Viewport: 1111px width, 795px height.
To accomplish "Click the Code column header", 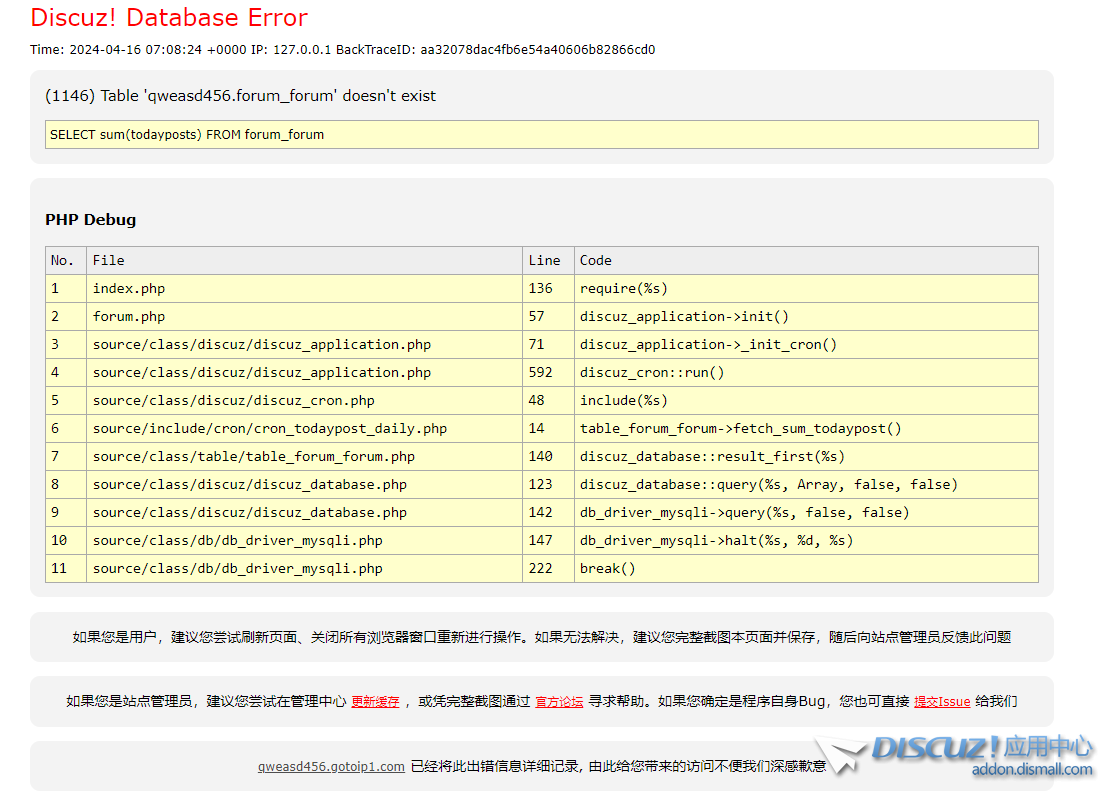I will pos(596,261).
